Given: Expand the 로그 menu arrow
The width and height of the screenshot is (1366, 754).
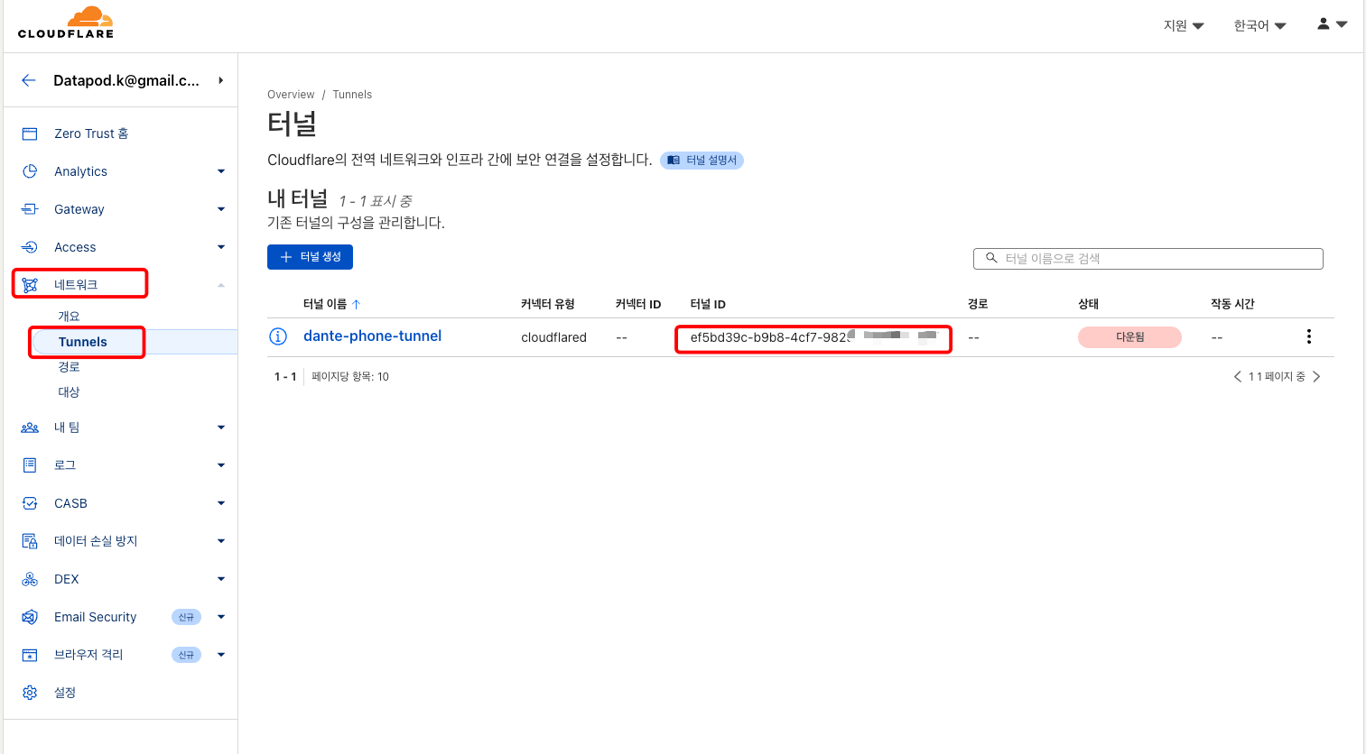Looking at the screenshot, I should pyautogui.click(x=221, y=466).
